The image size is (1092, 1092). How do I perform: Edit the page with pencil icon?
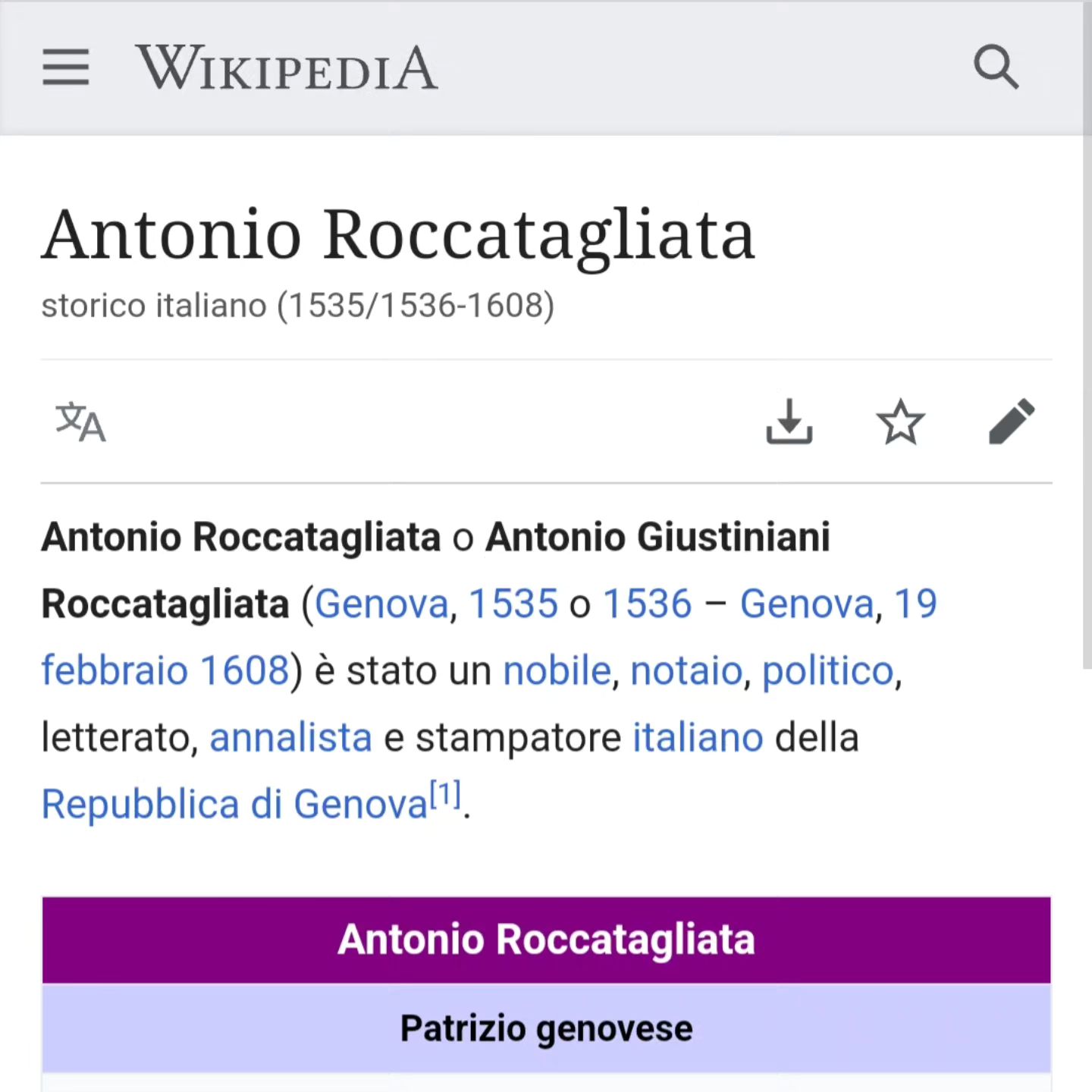pyautogui.click(x=1012, y=421)
